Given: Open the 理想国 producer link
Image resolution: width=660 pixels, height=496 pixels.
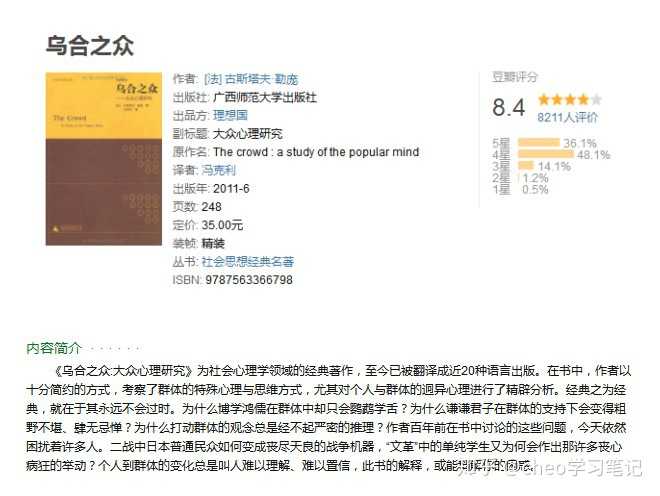Looking at the screenshot, I should pos(230,115).
